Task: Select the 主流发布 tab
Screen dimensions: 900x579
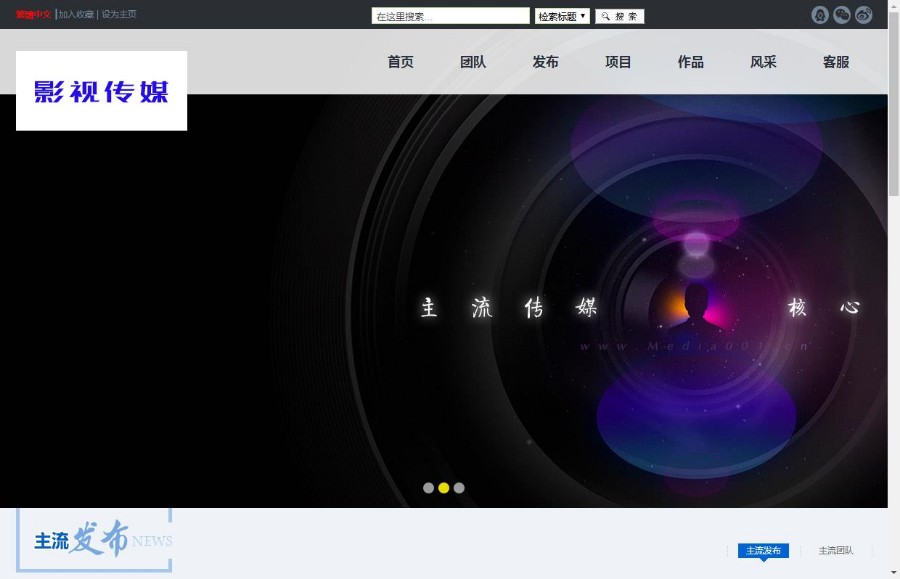Action: [x=763, y=551]
